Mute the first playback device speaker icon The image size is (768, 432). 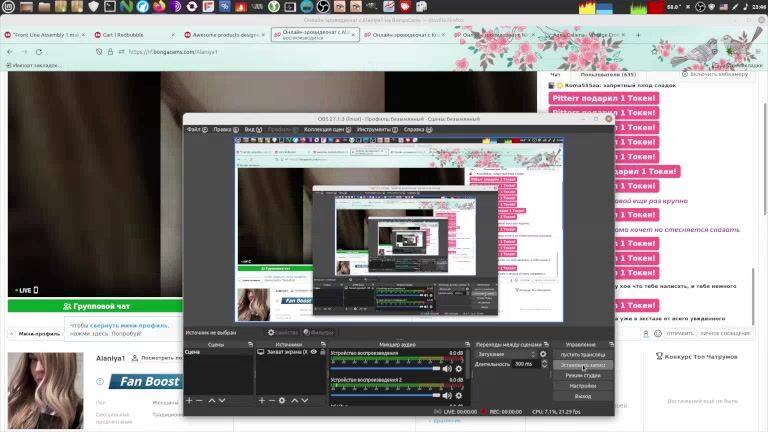click(448, 368)
